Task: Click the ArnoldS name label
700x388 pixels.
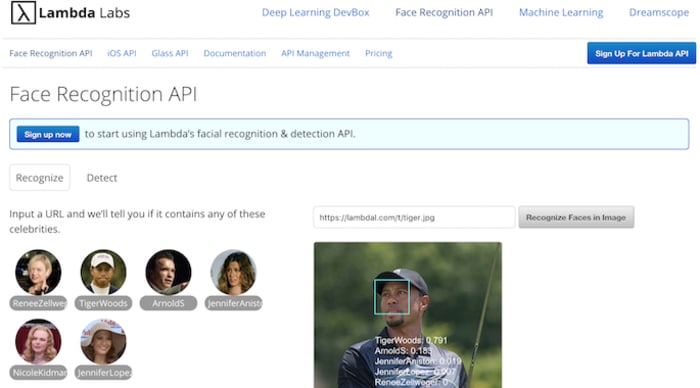Action: point(168,303)
